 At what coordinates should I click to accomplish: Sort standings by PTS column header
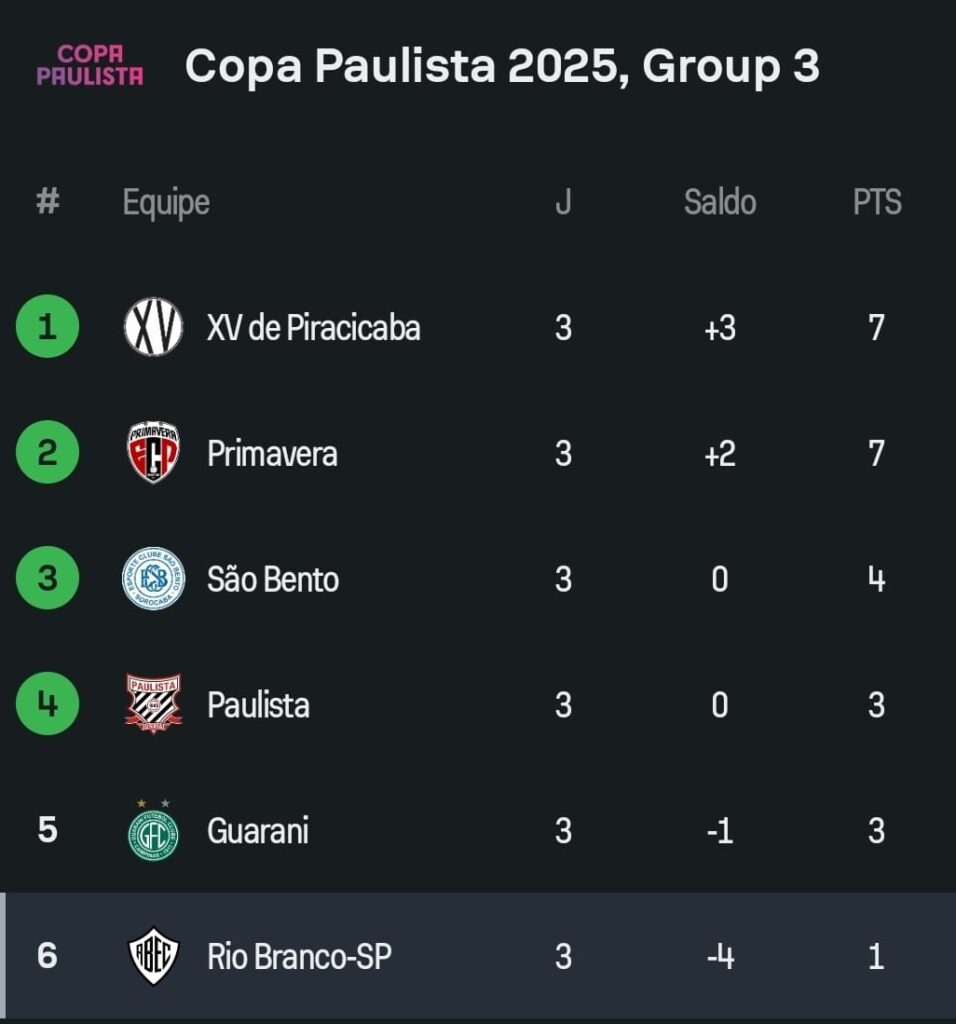(877, 202)
